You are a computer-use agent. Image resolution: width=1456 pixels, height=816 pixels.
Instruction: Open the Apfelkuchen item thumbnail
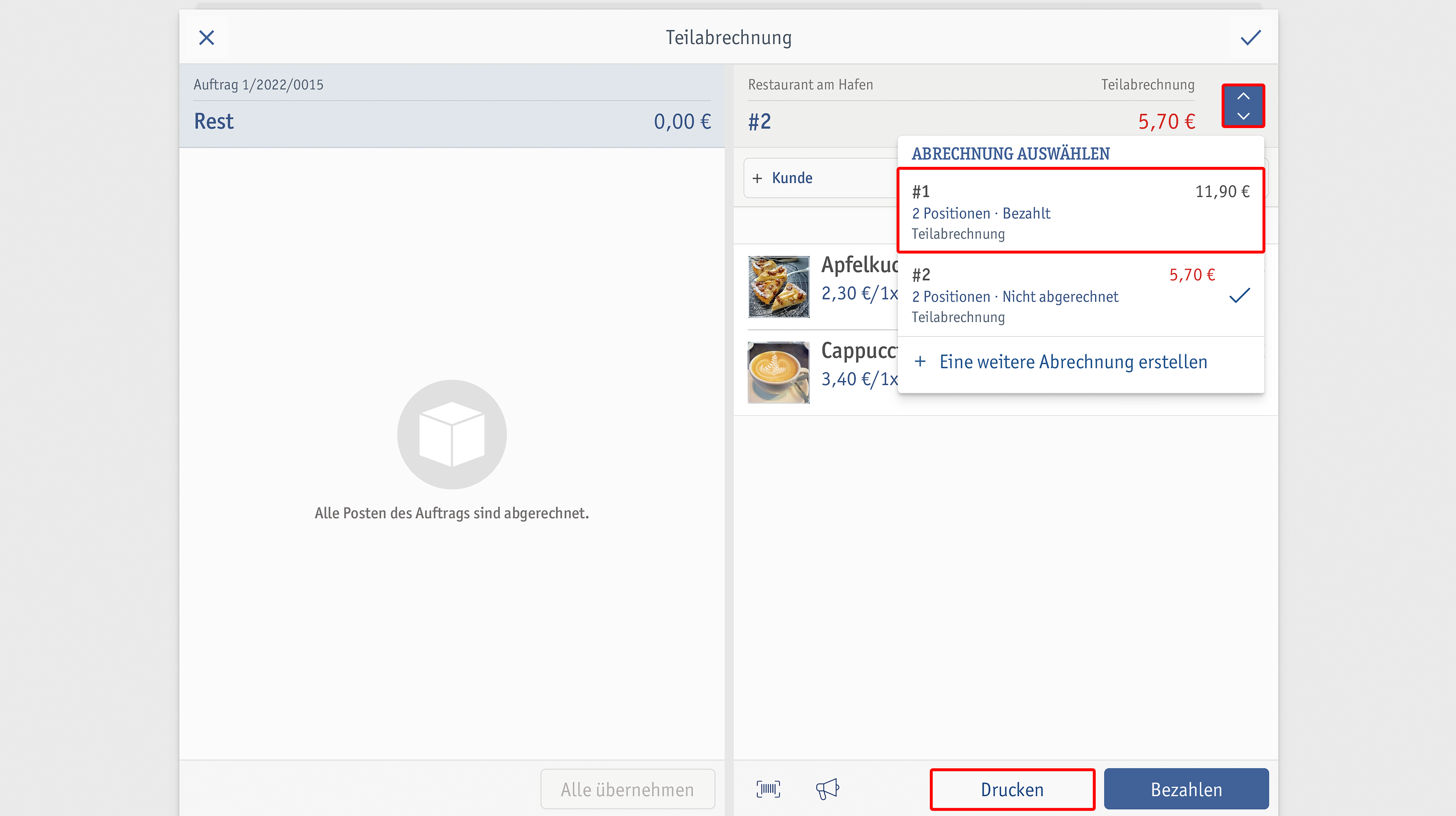click(x=778, y=287)
